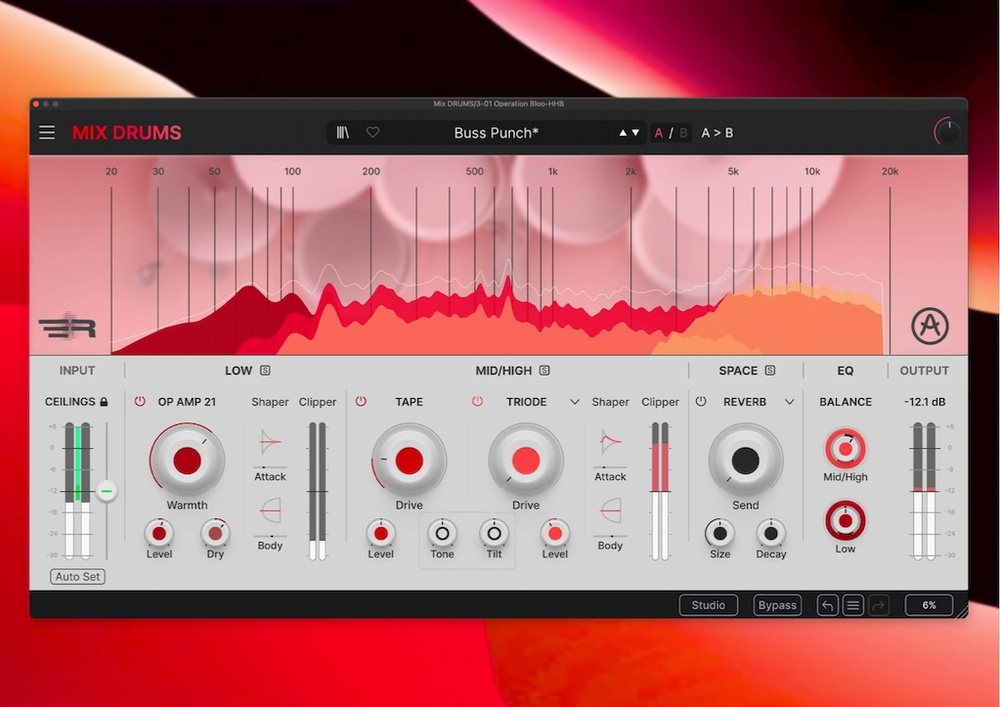Click the TRIODE Level knob
Image resolution: width=1000 pixels, height=707 pixels.
pos(555,533)
